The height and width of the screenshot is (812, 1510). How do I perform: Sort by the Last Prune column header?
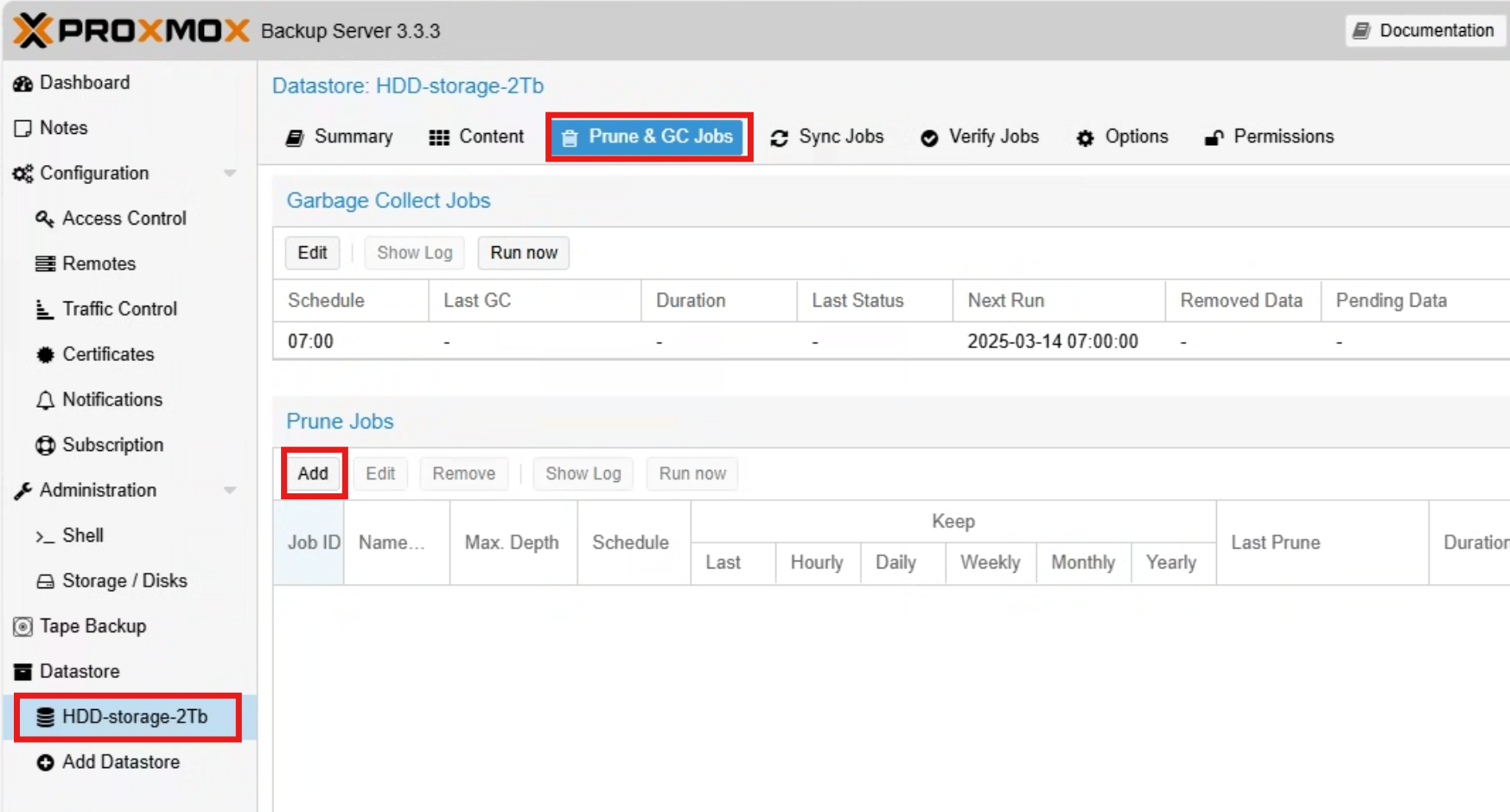[1322, 542]
